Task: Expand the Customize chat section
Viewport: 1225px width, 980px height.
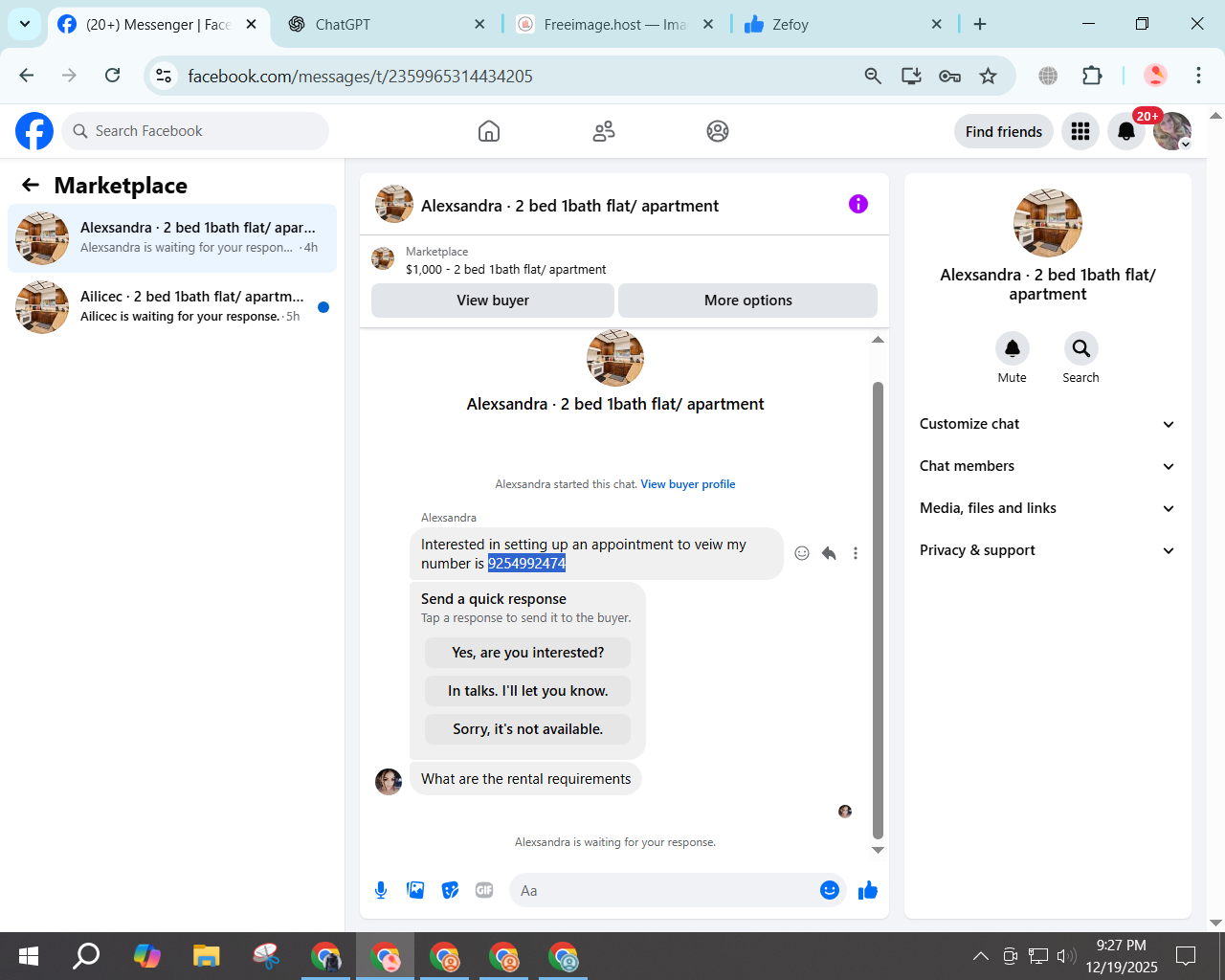Action: [1047, 424]
